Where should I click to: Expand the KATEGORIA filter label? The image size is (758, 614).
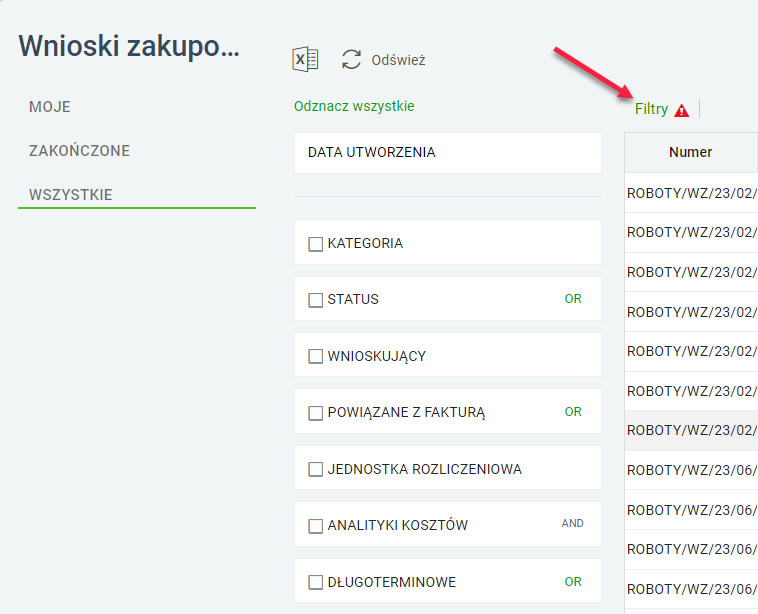click(365, 243)
